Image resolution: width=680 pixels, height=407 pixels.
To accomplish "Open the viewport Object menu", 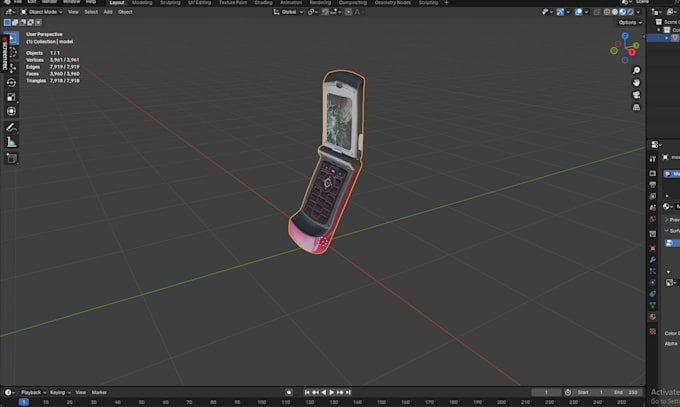I will coord(125,12).
